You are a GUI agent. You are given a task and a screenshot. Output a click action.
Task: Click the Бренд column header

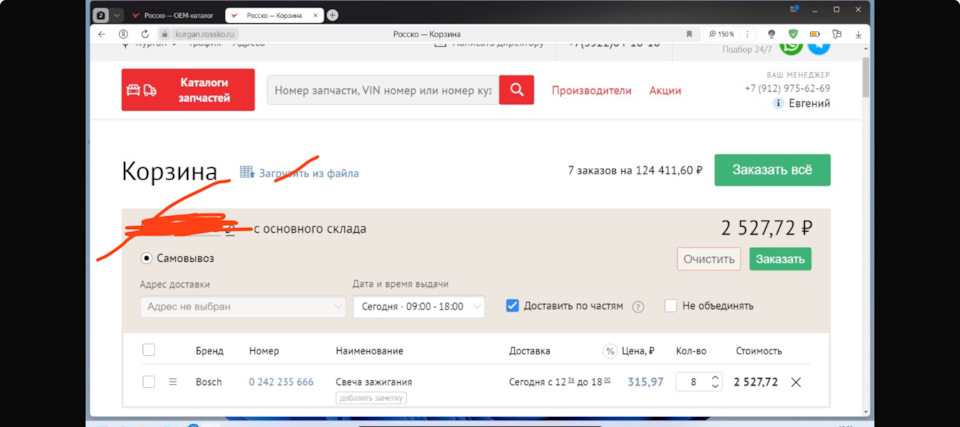[209, 351]
